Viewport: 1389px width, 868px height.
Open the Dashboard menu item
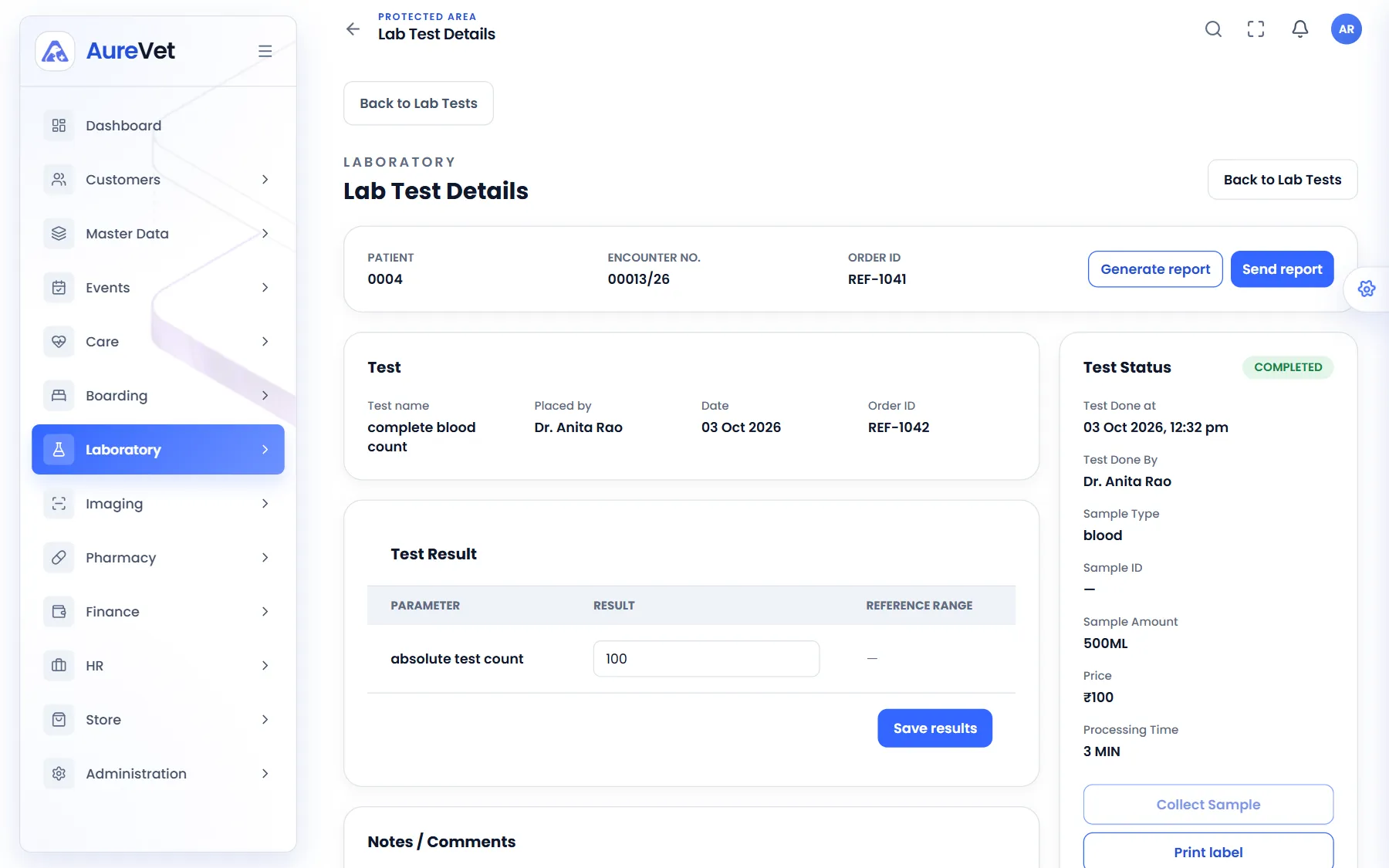pyautogui.click(x=158, y=126)
